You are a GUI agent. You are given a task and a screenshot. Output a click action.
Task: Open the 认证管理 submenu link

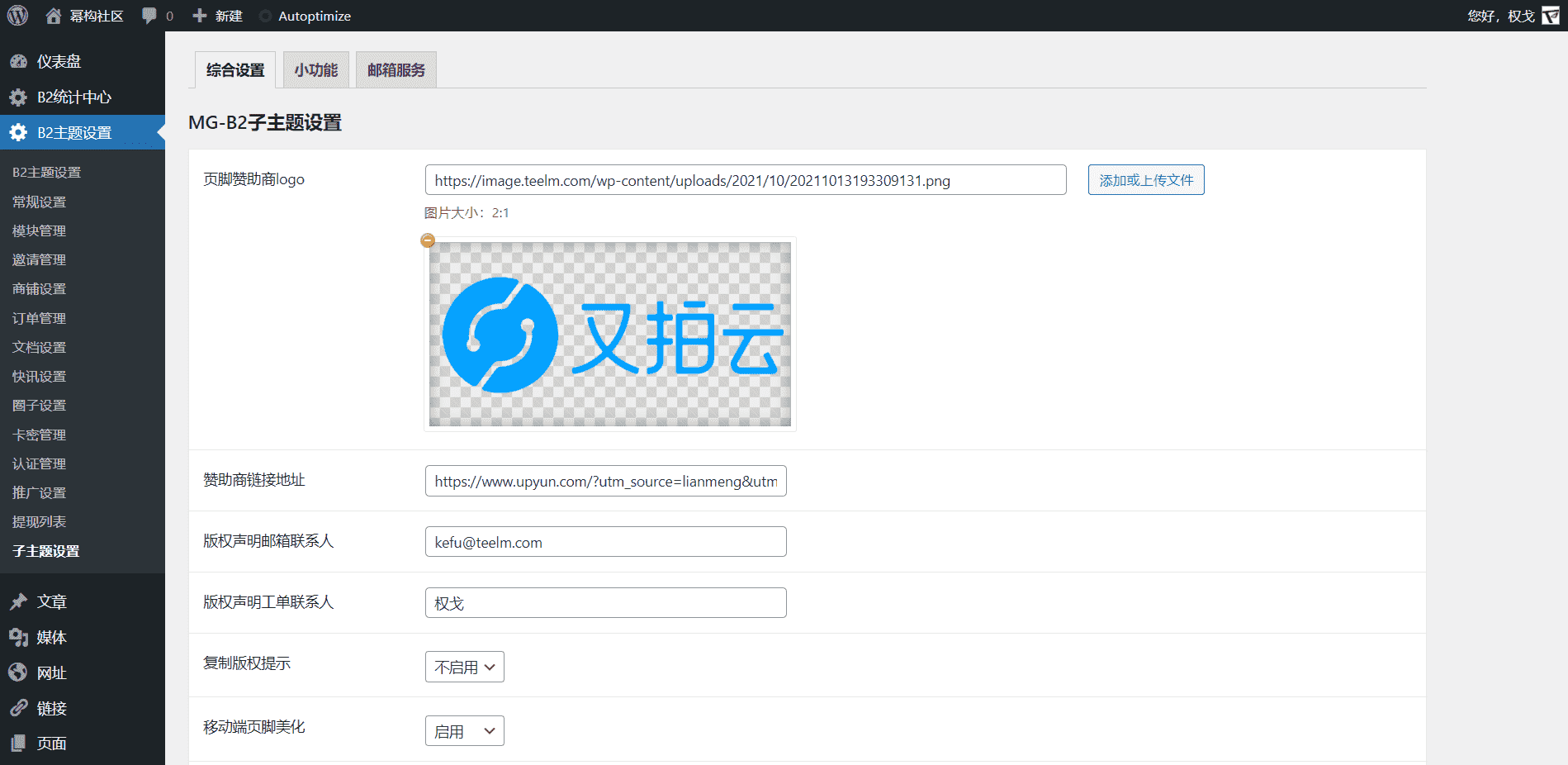39,463
